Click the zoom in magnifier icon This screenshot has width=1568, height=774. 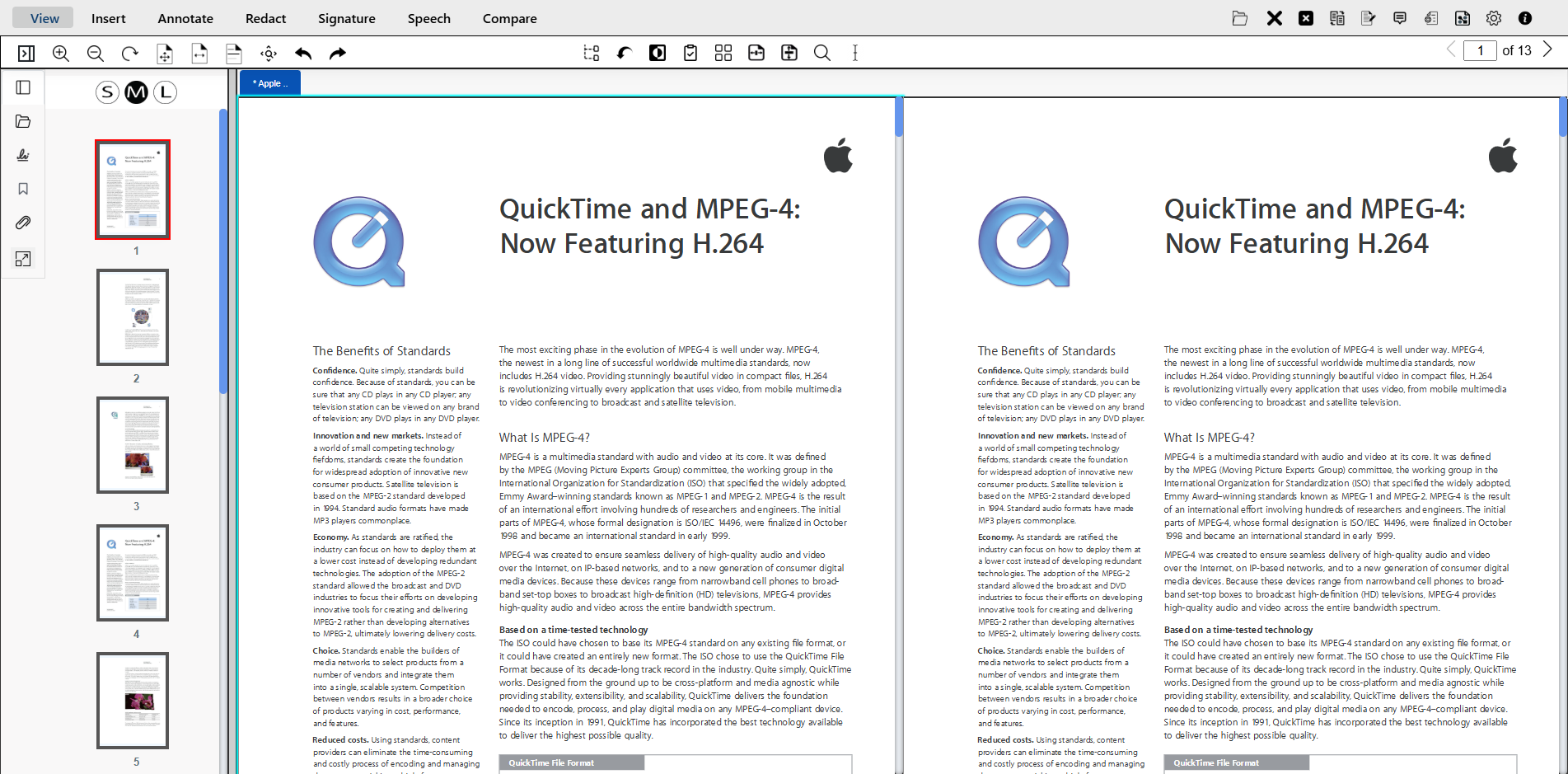pos(61,54)
